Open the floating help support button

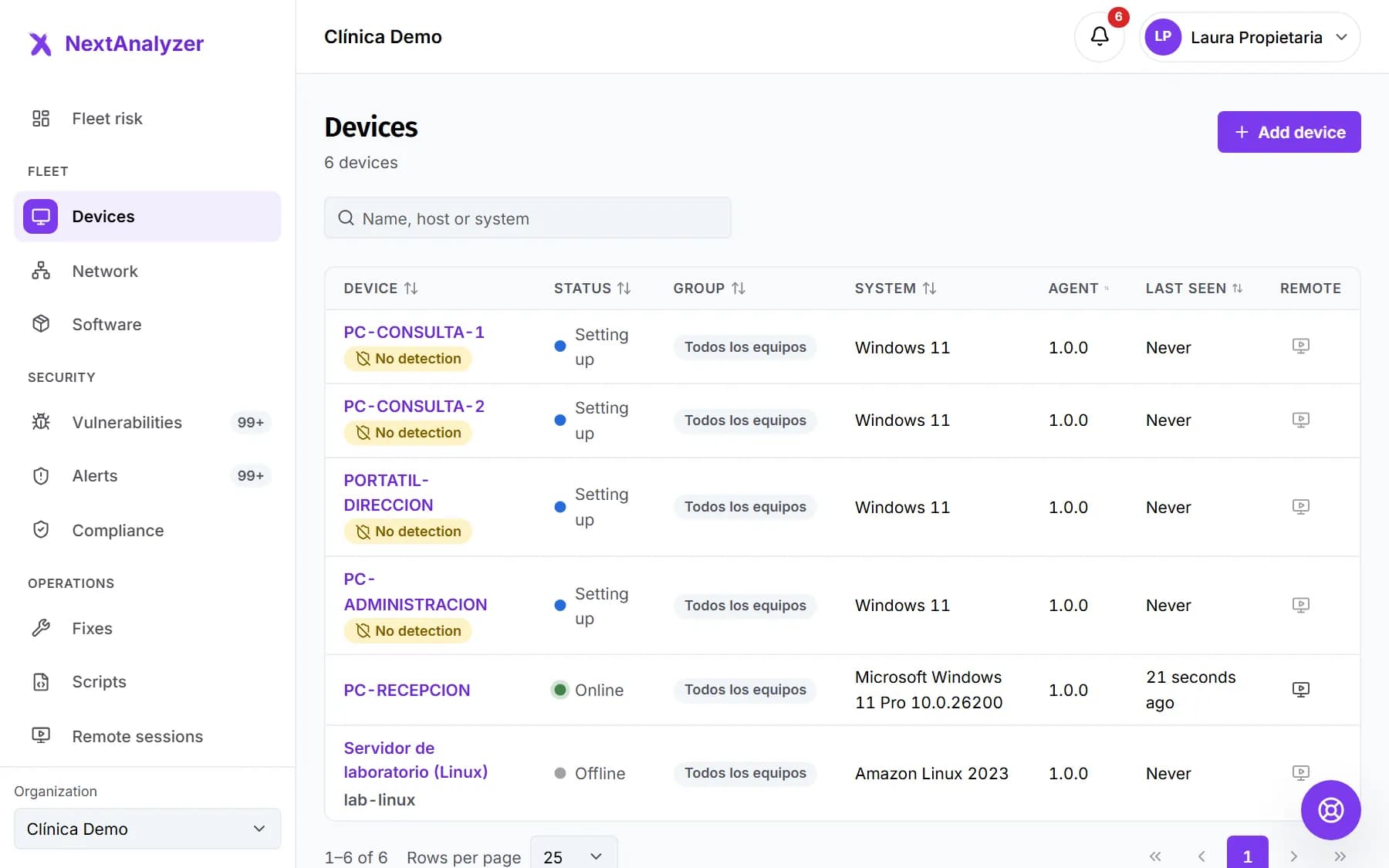(1330, 810)
